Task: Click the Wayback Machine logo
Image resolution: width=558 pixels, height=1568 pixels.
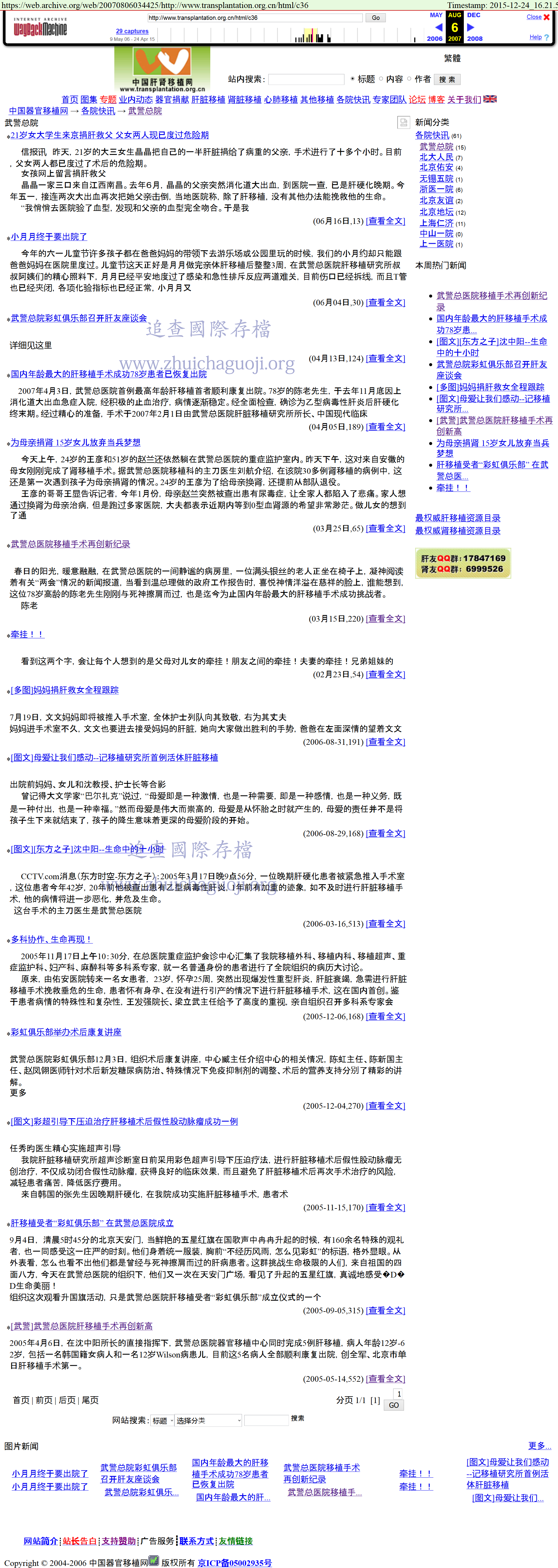Action: click(x=40, y=27)
